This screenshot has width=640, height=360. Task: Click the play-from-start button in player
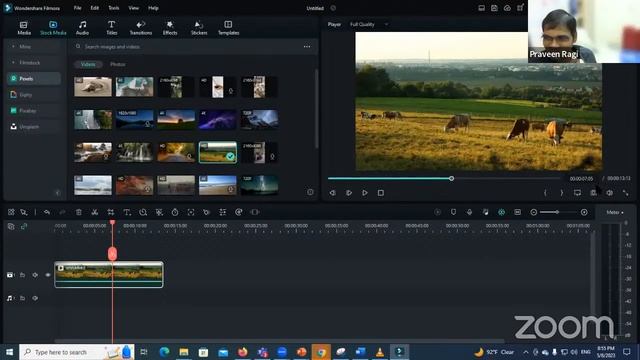tap(349, 193)
